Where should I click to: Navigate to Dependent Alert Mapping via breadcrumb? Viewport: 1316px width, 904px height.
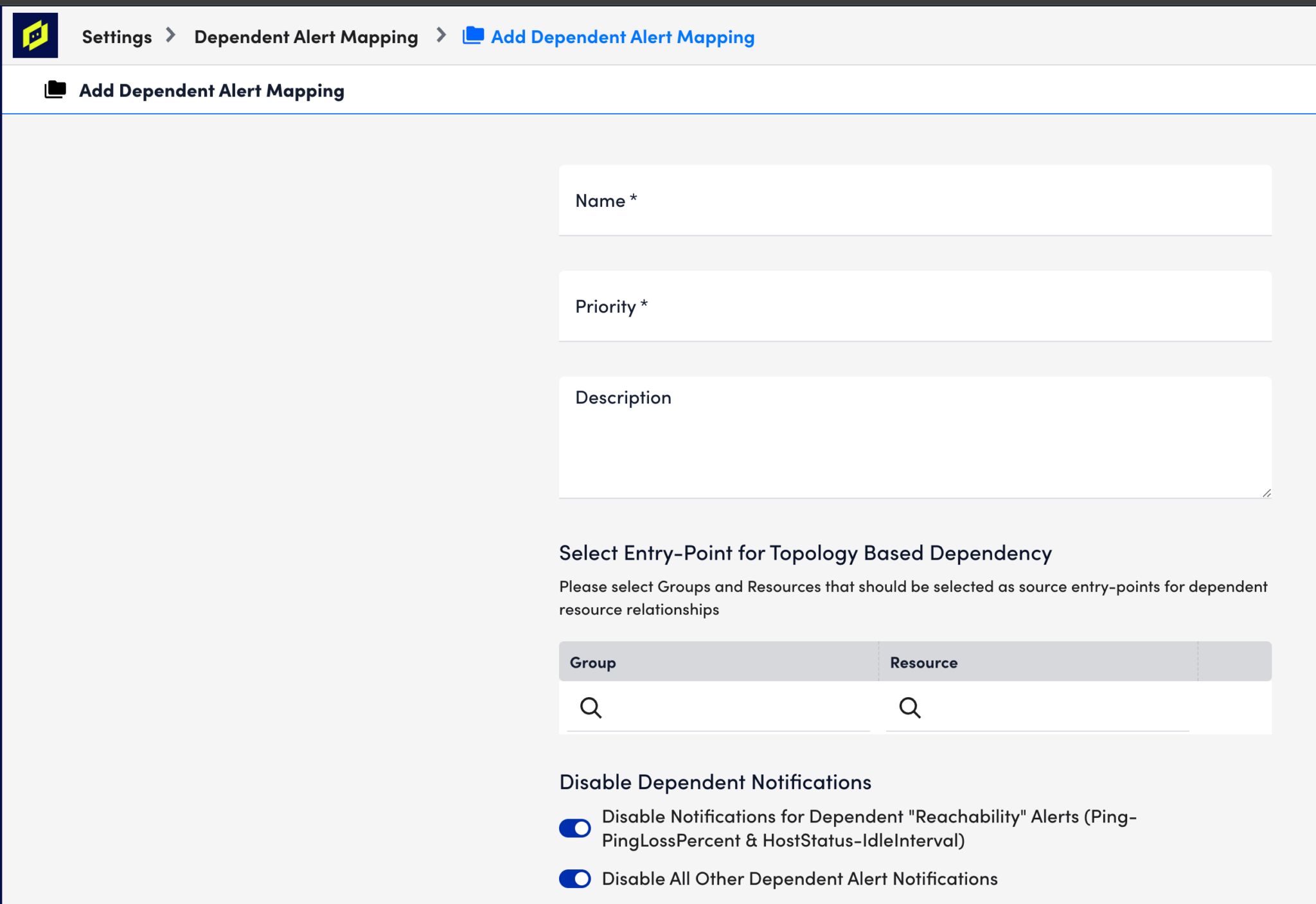point(306,36)
